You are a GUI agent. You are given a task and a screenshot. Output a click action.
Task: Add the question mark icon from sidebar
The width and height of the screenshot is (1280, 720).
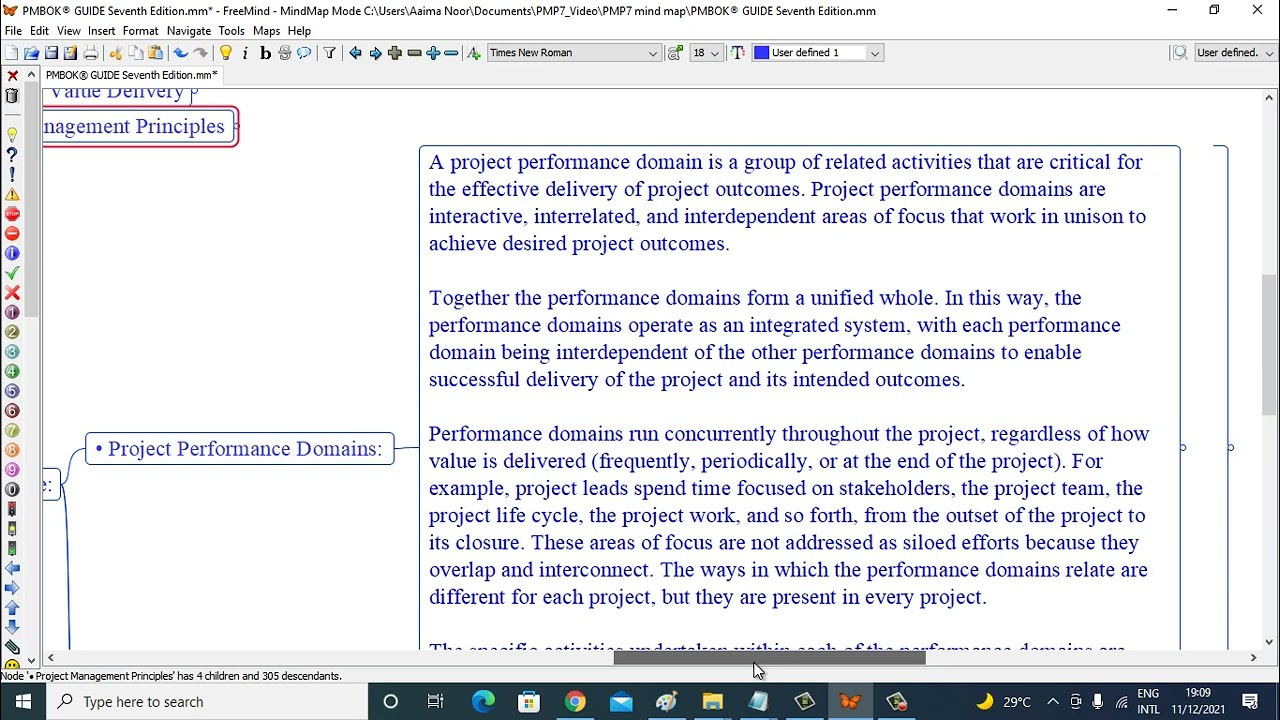point(12,155)
